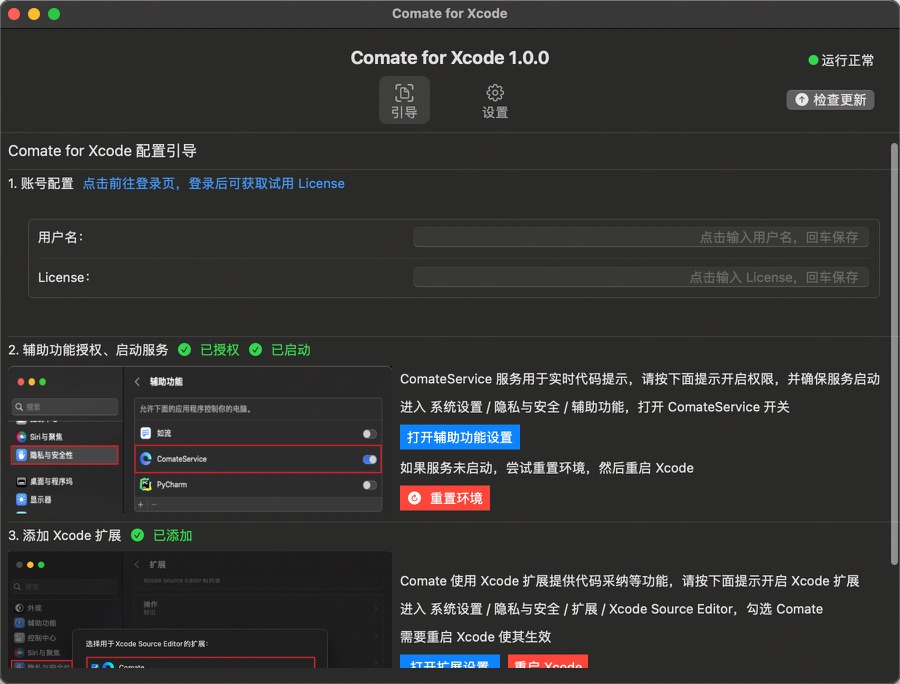The height and width of the screenshot is (684, 900).
Task: Click the line 需要重启 Xcode 使其生效
Action: pos(475,637)
